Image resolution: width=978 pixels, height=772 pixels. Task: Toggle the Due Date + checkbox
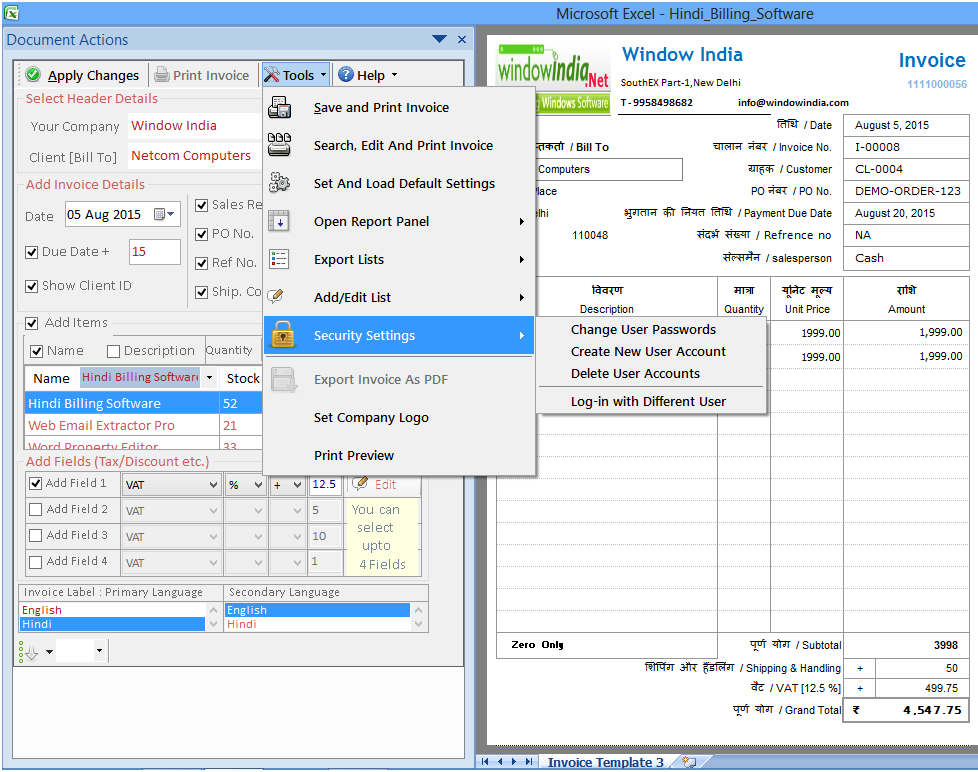(x=31, y=252)
